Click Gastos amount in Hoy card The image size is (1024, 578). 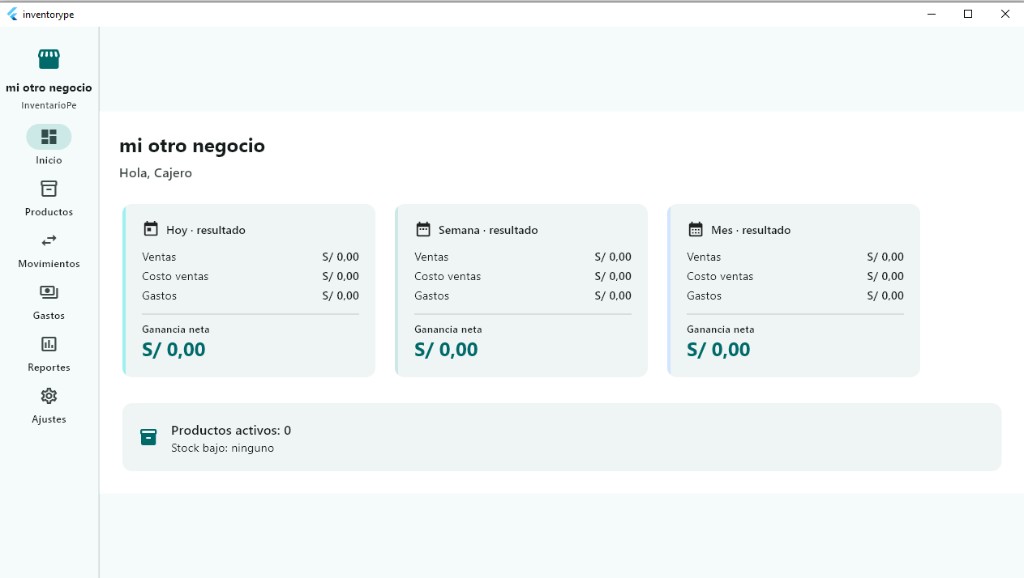pos(340,296)
